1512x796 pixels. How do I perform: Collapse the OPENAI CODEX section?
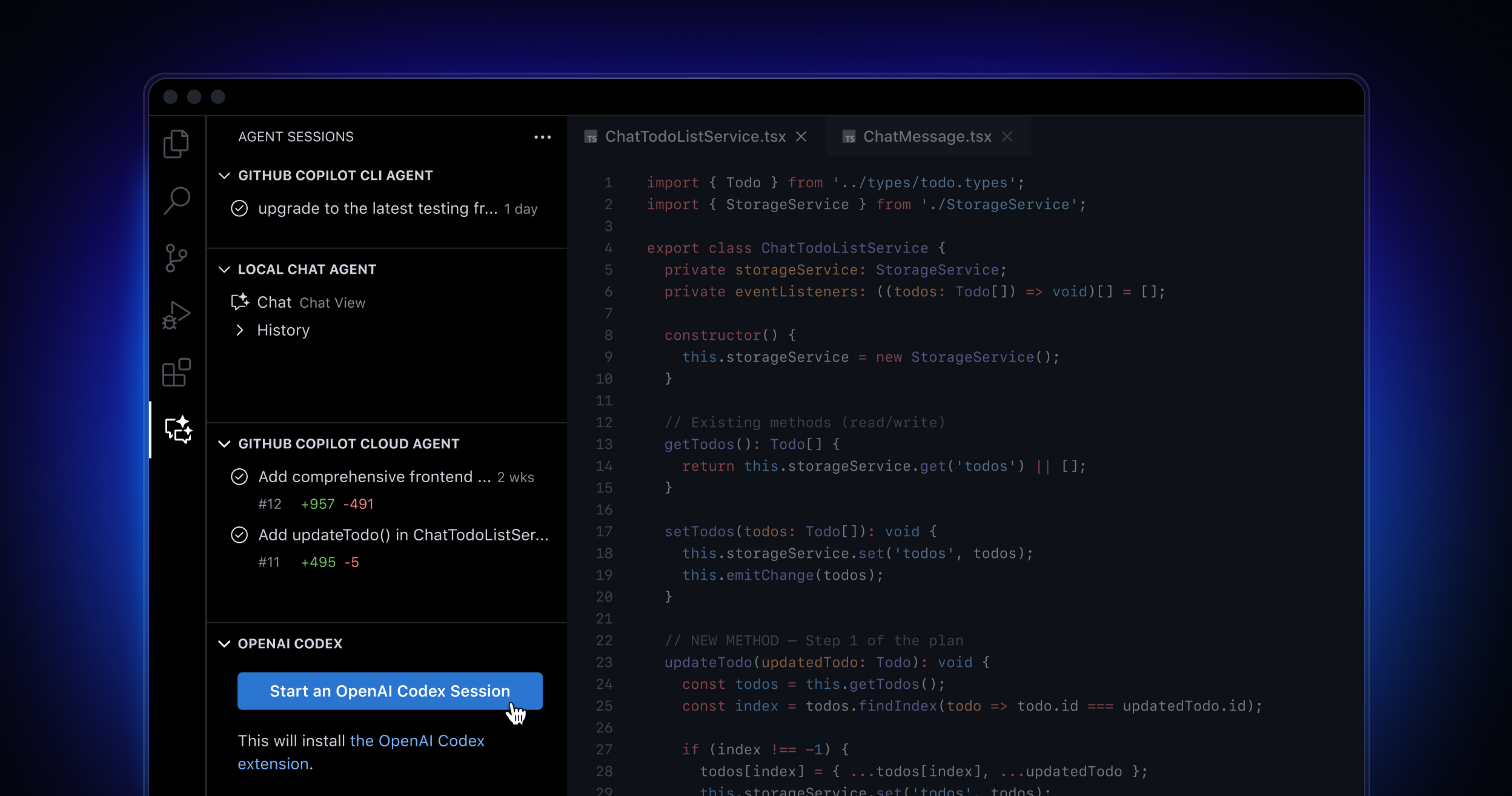point(225,643)
